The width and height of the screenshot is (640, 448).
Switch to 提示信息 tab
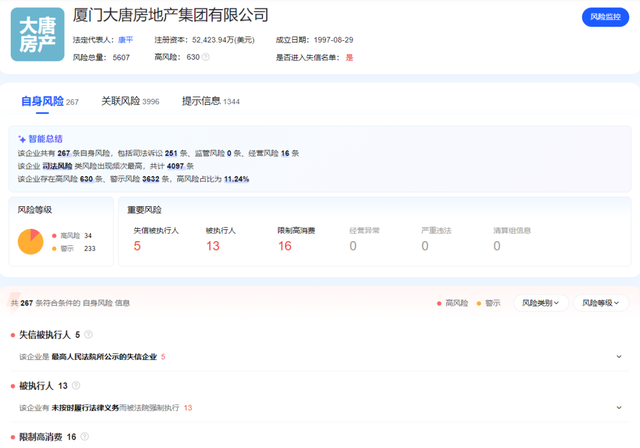pos(211,101)
